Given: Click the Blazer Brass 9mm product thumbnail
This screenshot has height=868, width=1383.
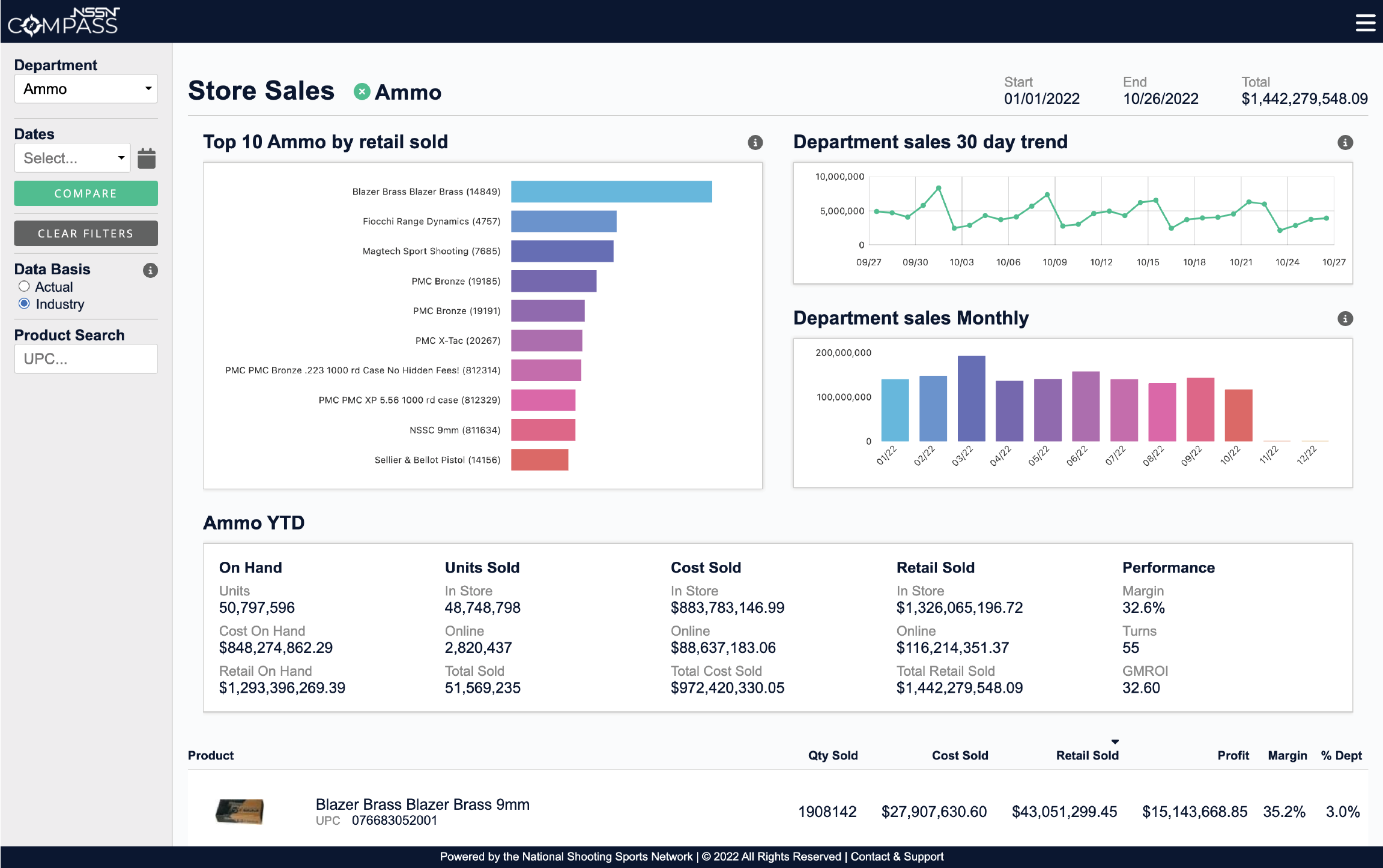Looking at the screenshot, I should click(240, 811).
